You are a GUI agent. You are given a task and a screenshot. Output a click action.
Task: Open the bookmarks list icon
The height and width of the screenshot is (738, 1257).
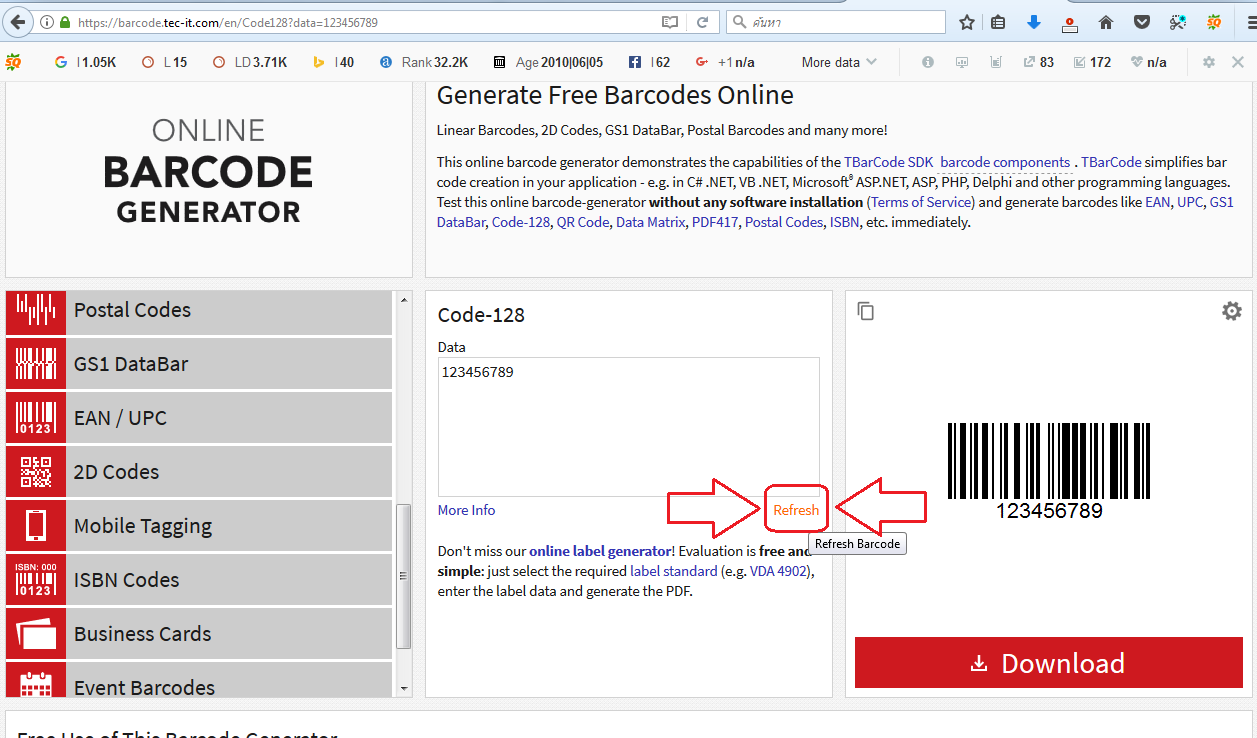point(998,22)
